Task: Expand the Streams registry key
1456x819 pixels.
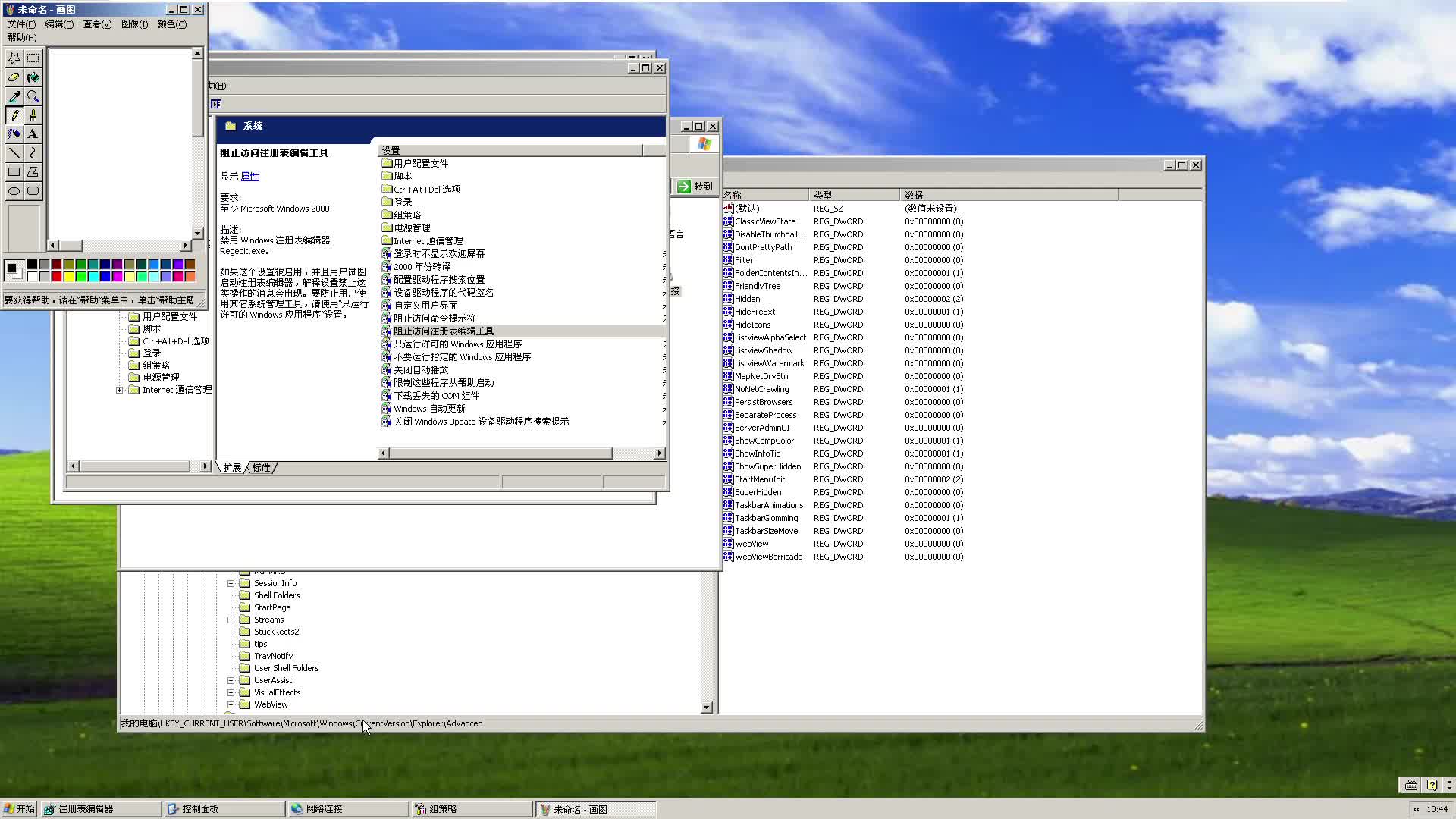Action: coord(231,620)
